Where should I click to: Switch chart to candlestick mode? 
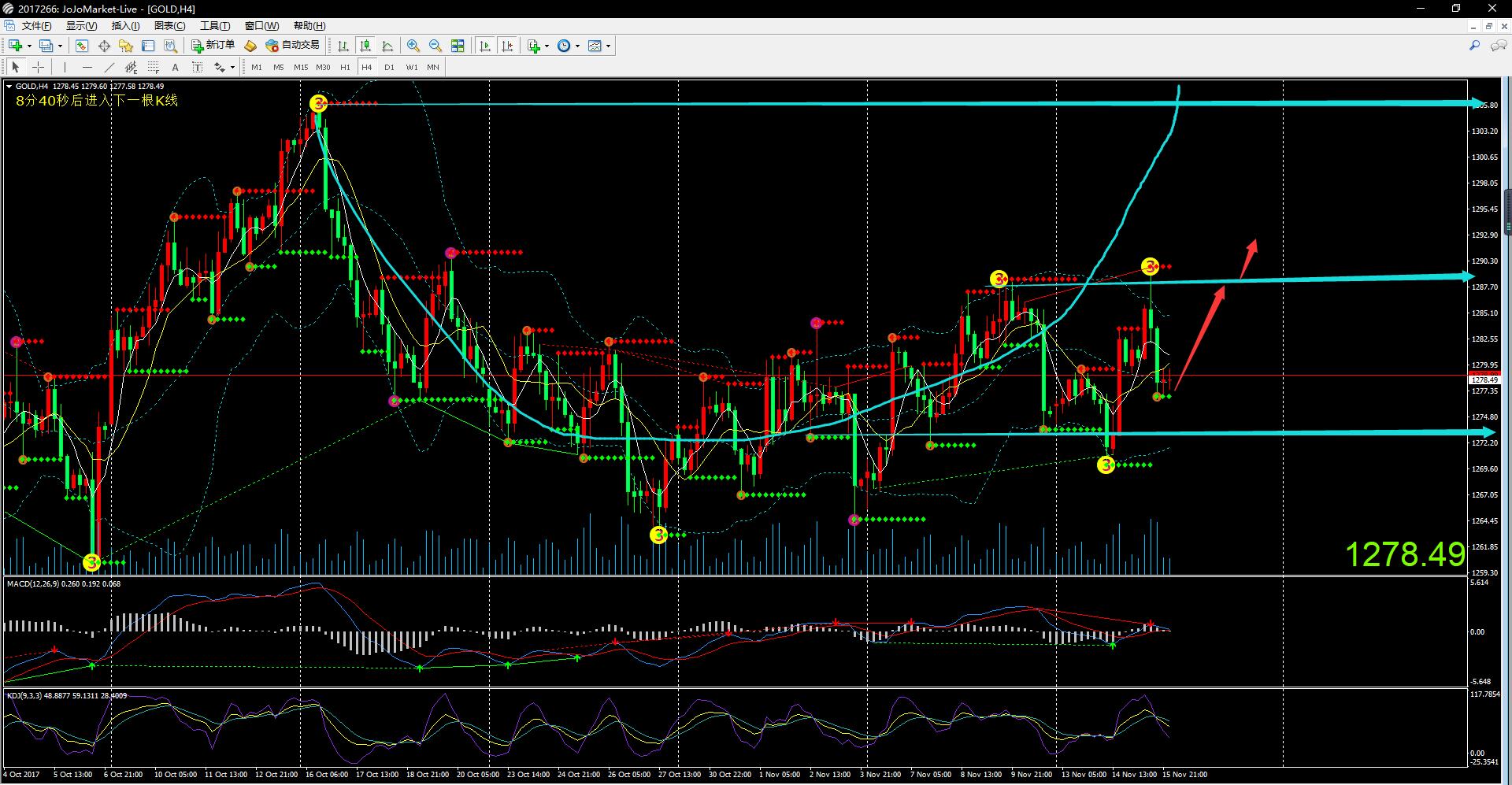click(365, 46)
